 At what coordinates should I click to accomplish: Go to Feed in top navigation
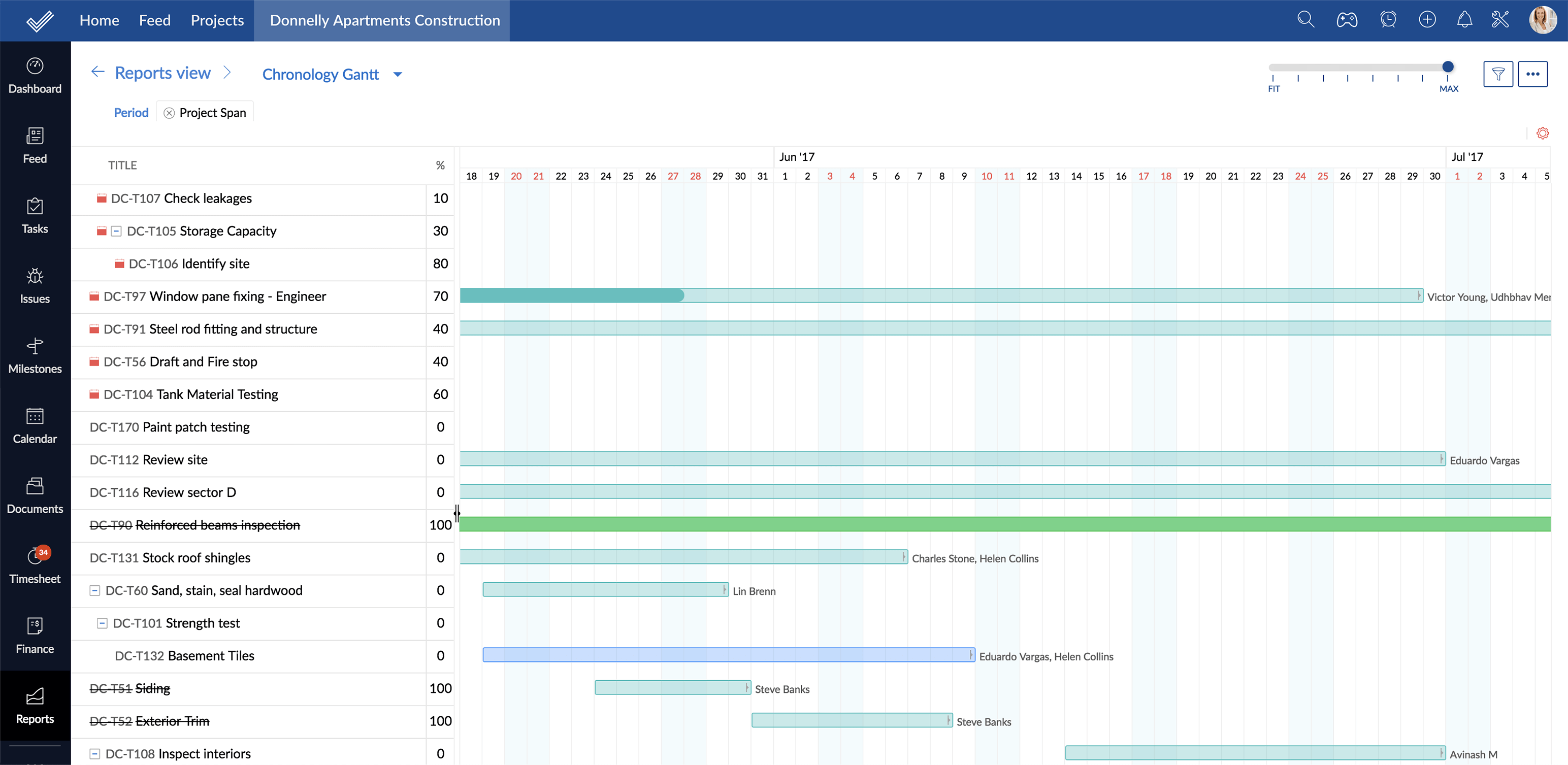[154, 20]
